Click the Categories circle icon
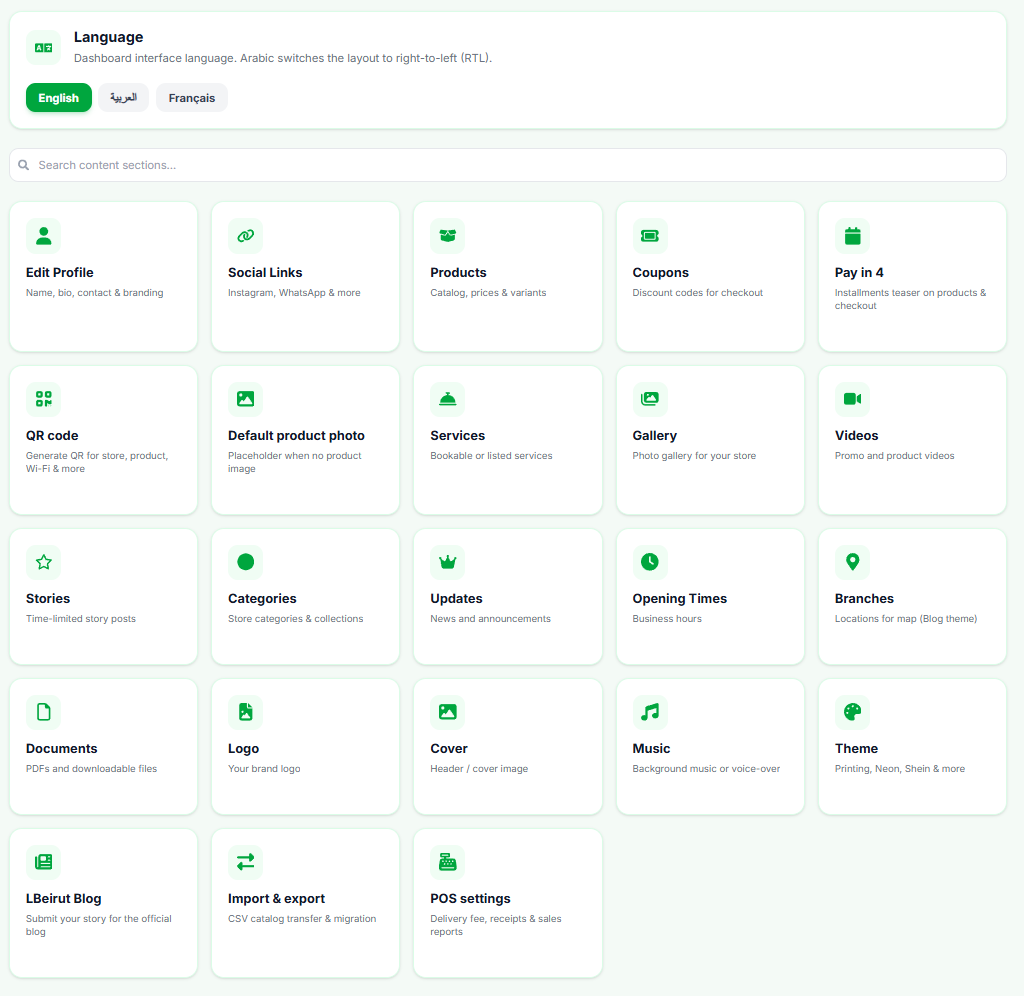 [x=246, y=562]
